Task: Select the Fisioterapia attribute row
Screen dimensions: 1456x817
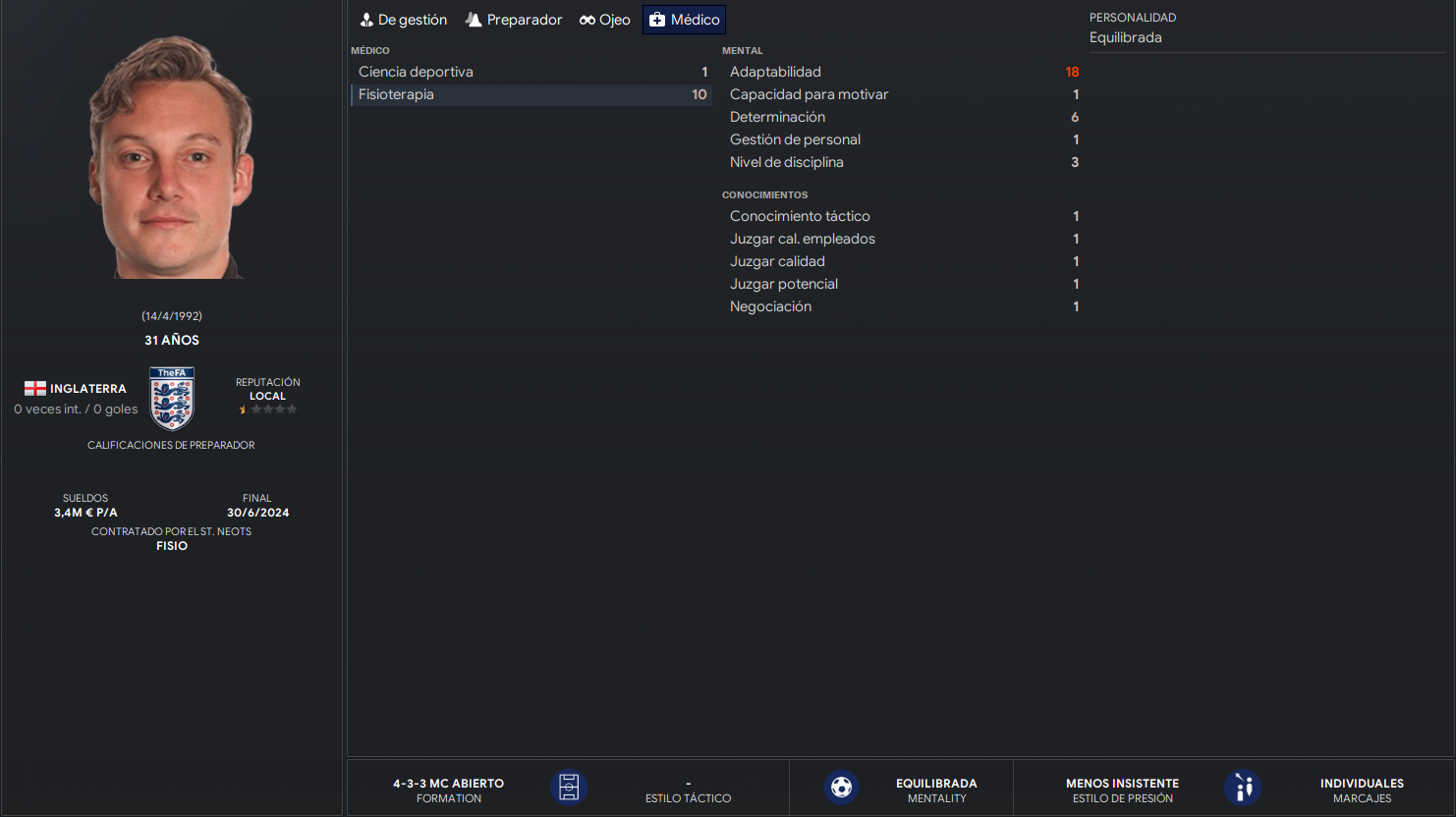Action: point(531,94)
